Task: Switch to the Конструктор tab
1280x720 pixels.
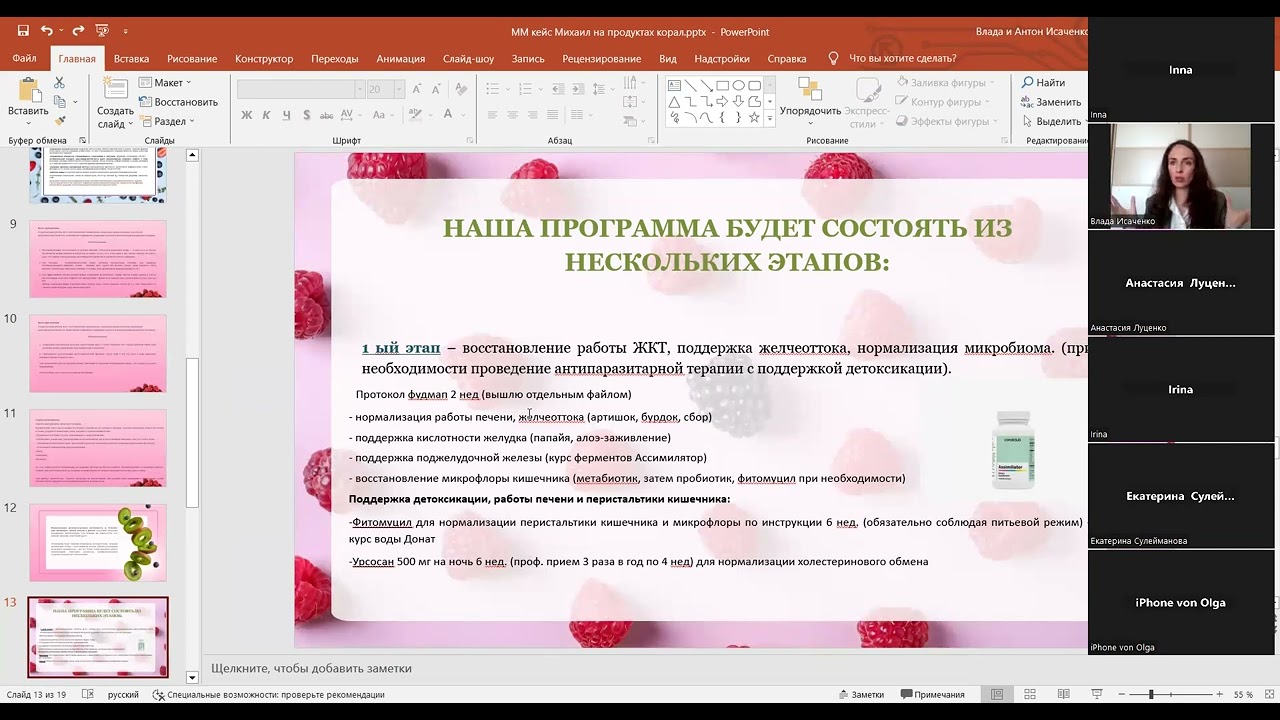Action: pyautogui.click(x=264, y=58)
